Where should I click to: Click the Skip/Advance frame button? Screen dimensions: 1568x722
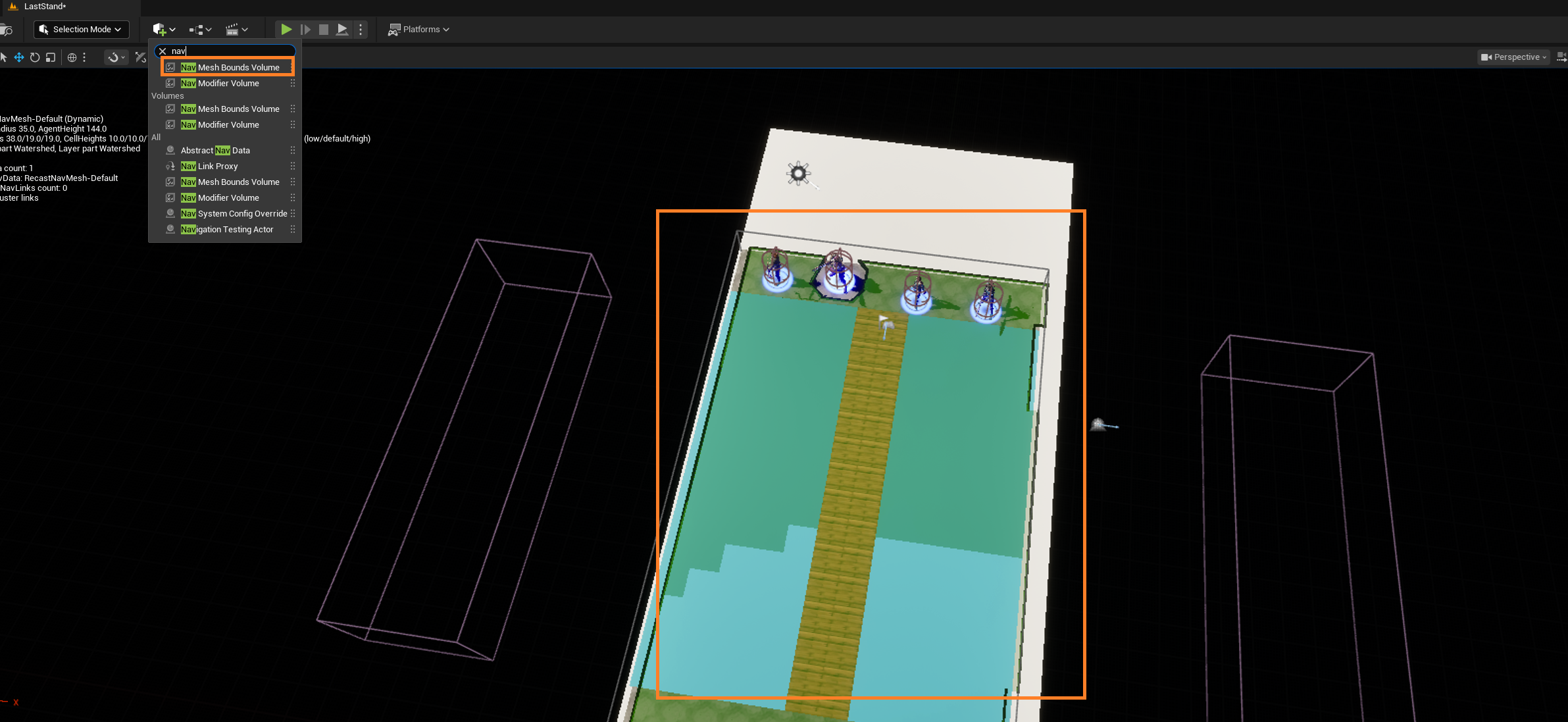pyautogui.click(x=305, y=30)
